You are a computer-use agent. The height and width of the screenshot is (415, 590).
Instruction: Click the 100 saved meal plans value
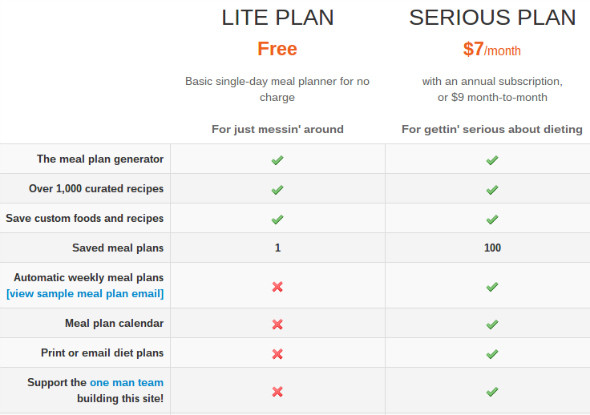click(x=492, y=248)
